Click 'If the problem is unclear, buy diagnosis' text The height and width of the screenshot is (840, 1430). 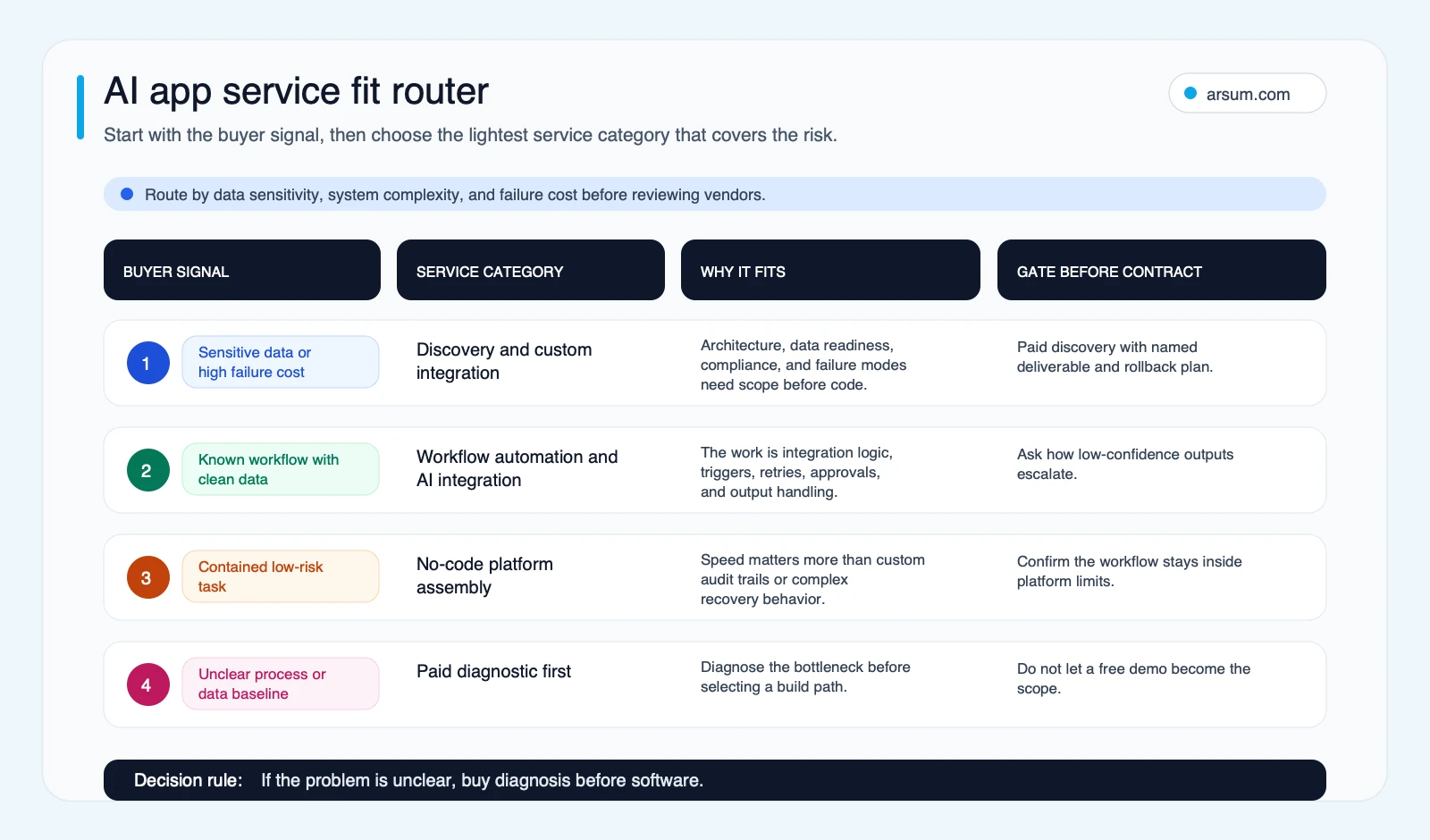tap(482, 780)
